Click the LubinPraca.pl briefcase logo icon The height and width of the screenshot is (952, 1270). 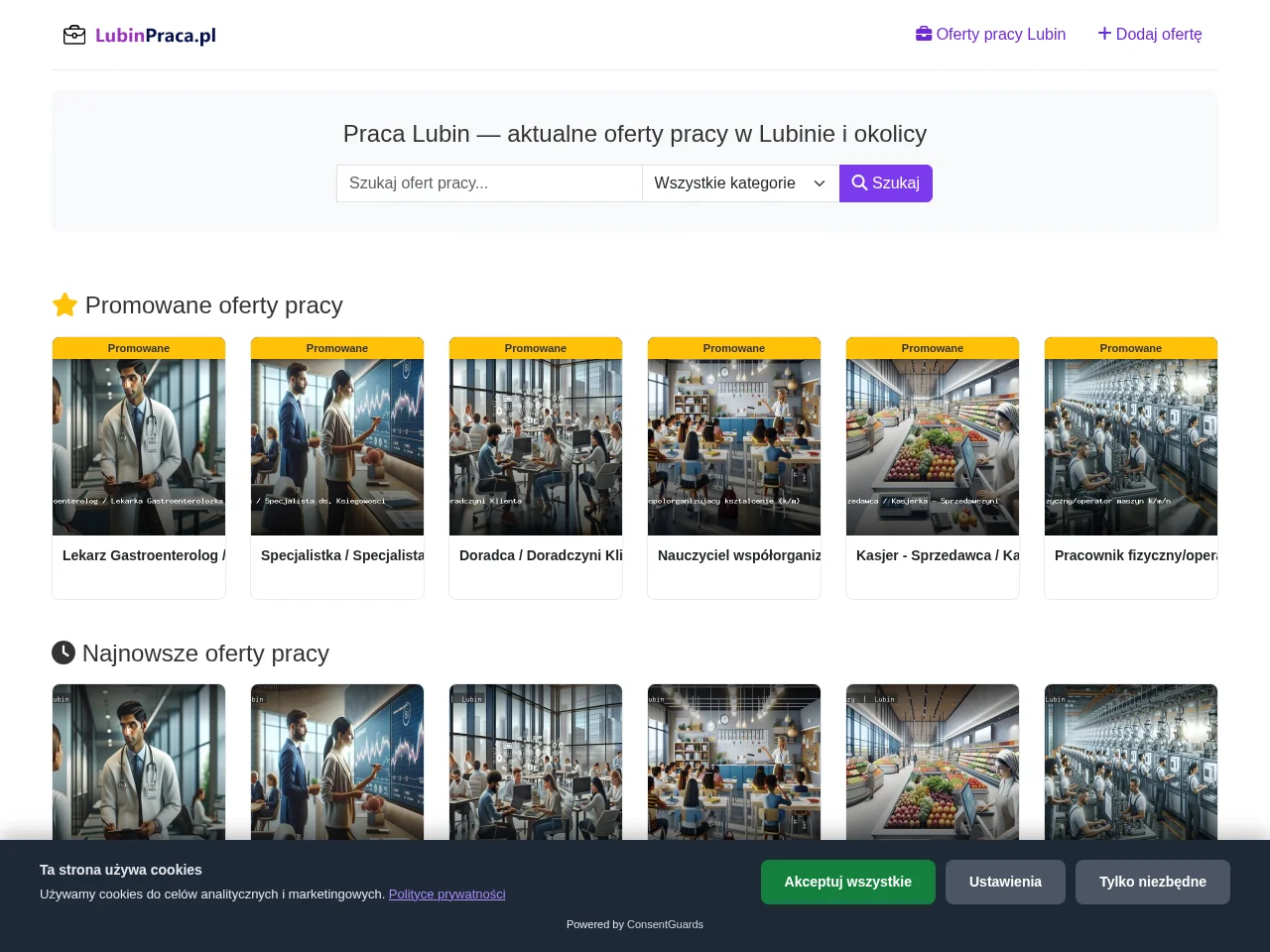point(74,36)
